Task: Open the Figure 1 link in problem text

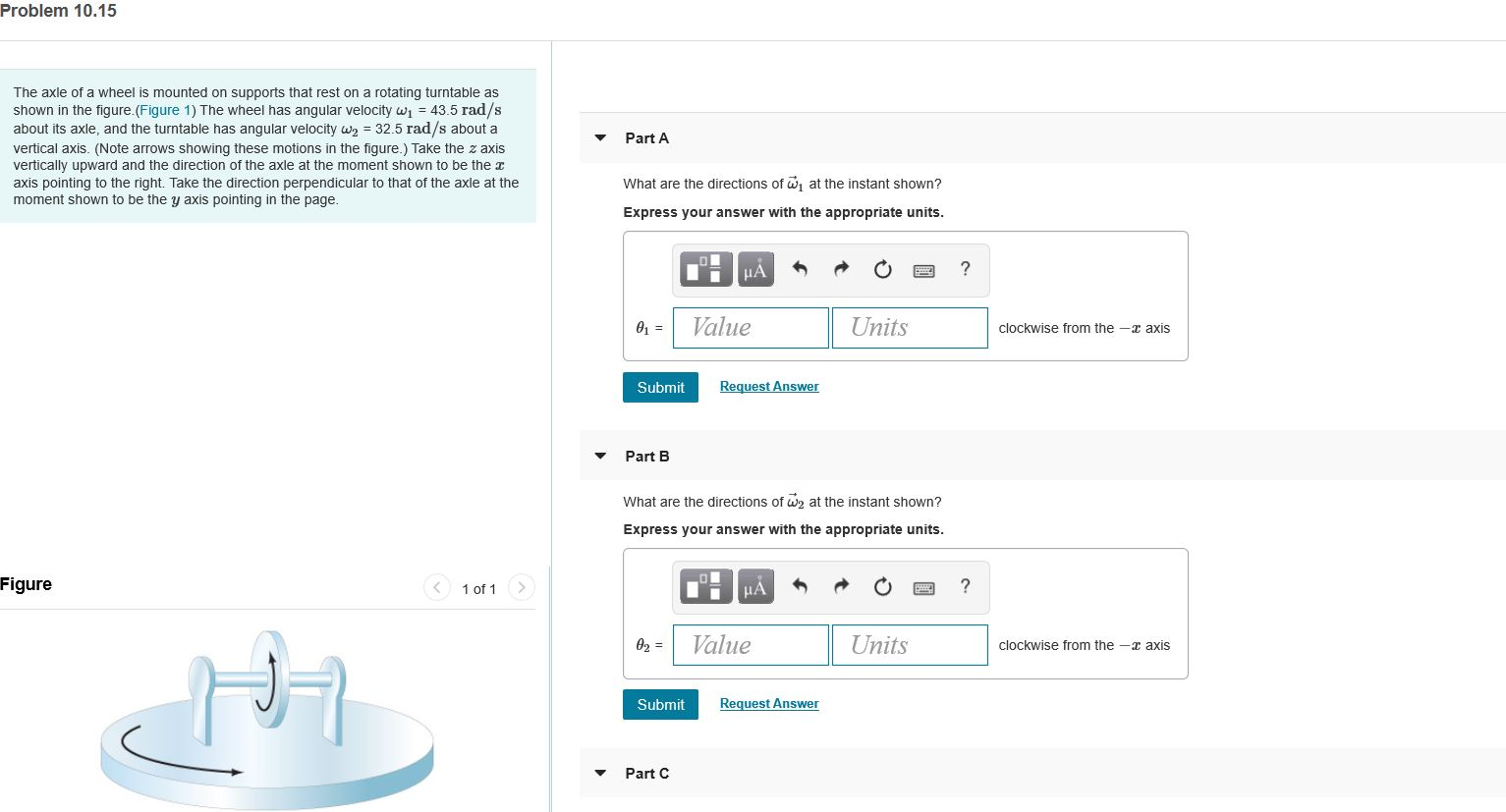Action: tap(166, 110)
